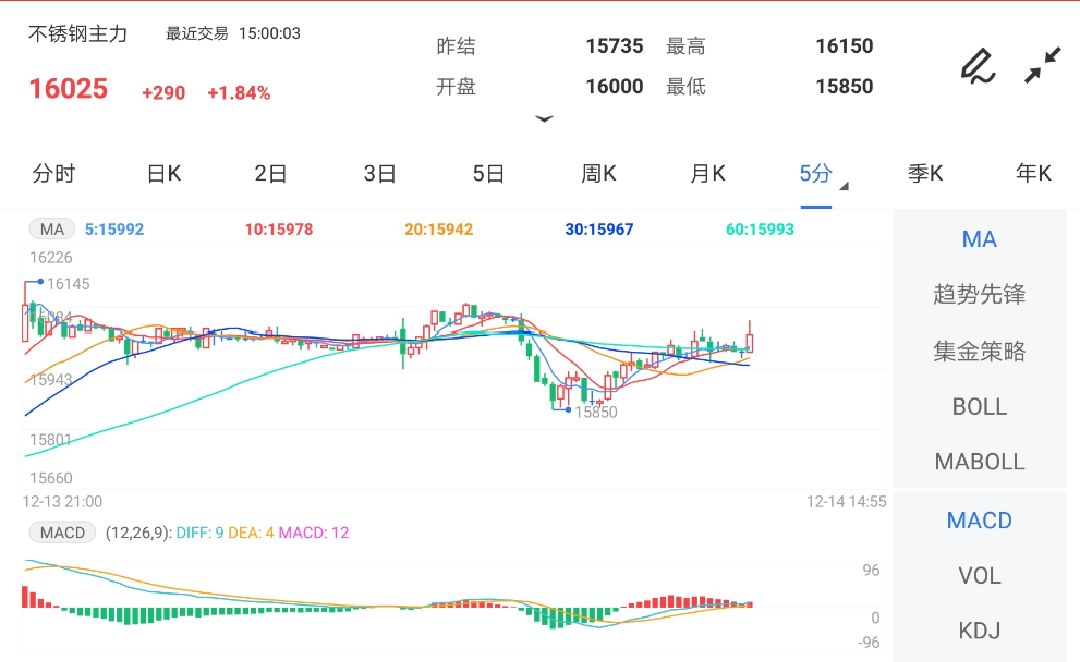Image resolution: width=1080 pixels, height=662 pixels.
Task: Click the 最近交易 15:00:03 timestamp
Action: pyautogui.click(x=233, y=34)
